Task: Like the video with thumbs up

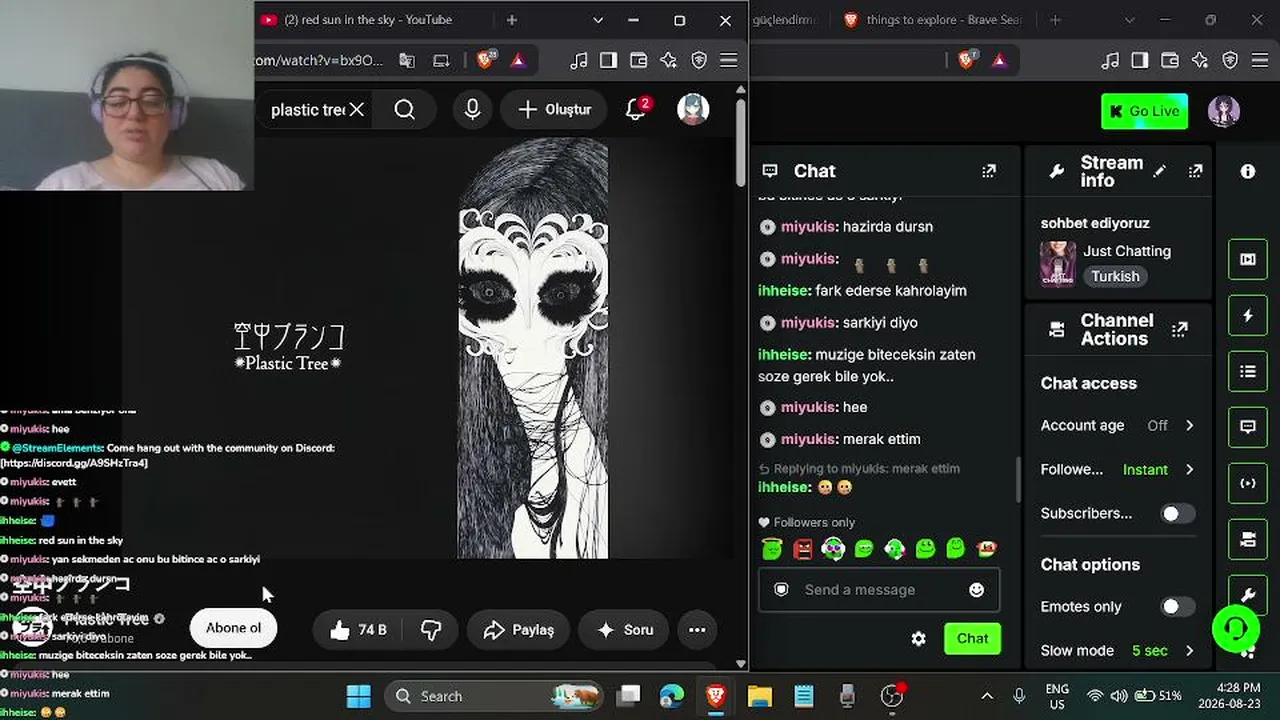Action: 358,630
